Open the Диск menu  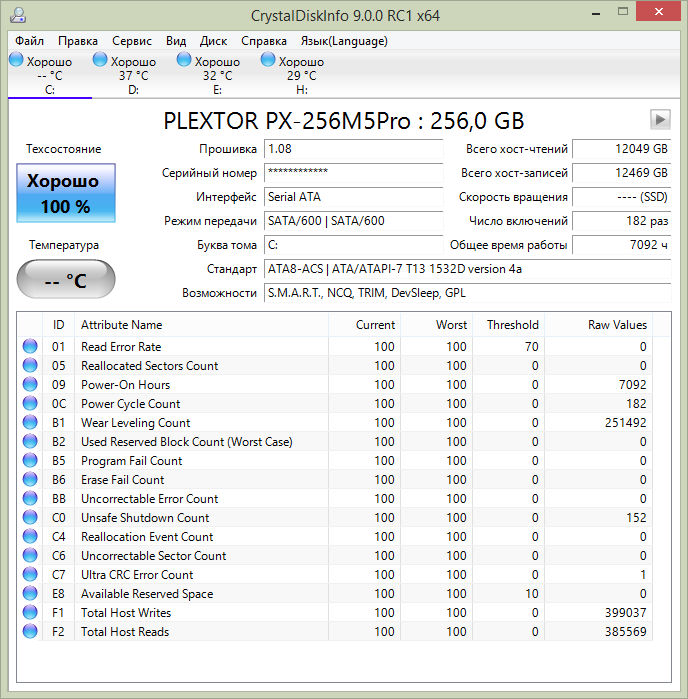tap(213, 41)
